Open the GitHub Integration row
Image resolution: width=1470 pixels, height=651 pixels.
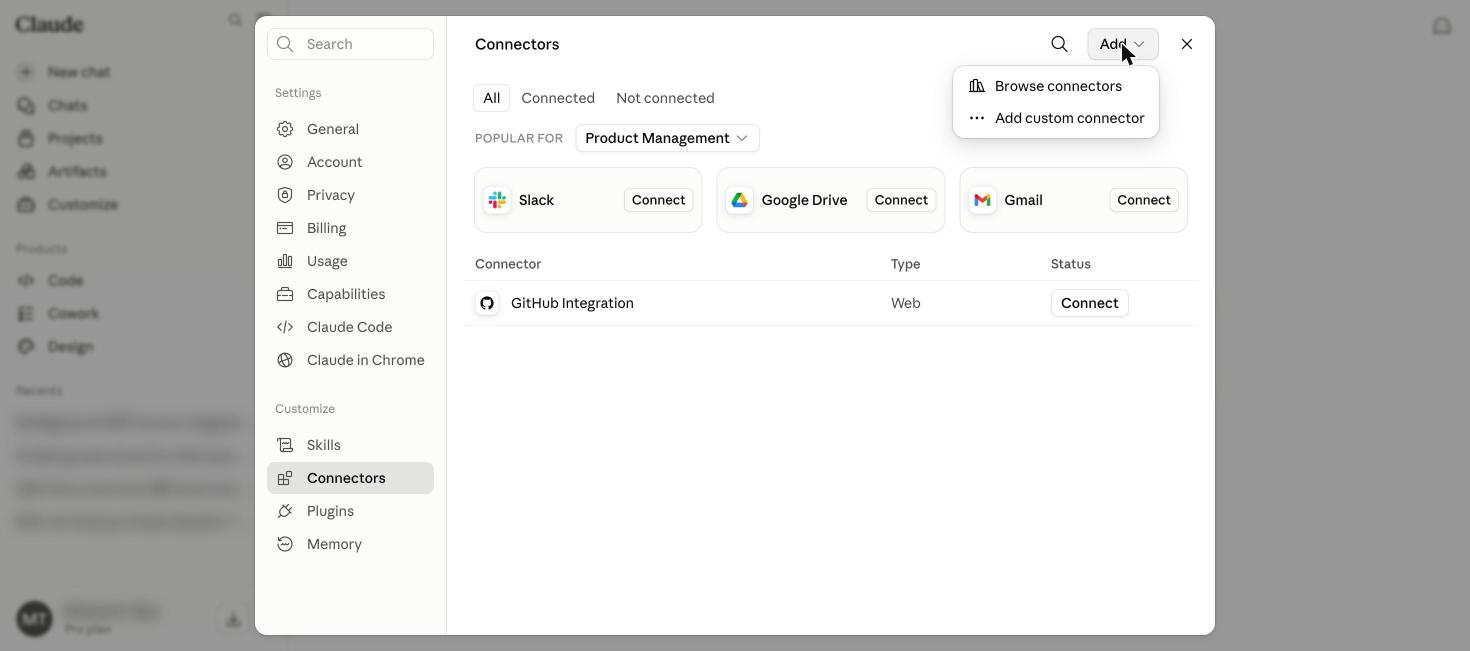tap(831, 303)
